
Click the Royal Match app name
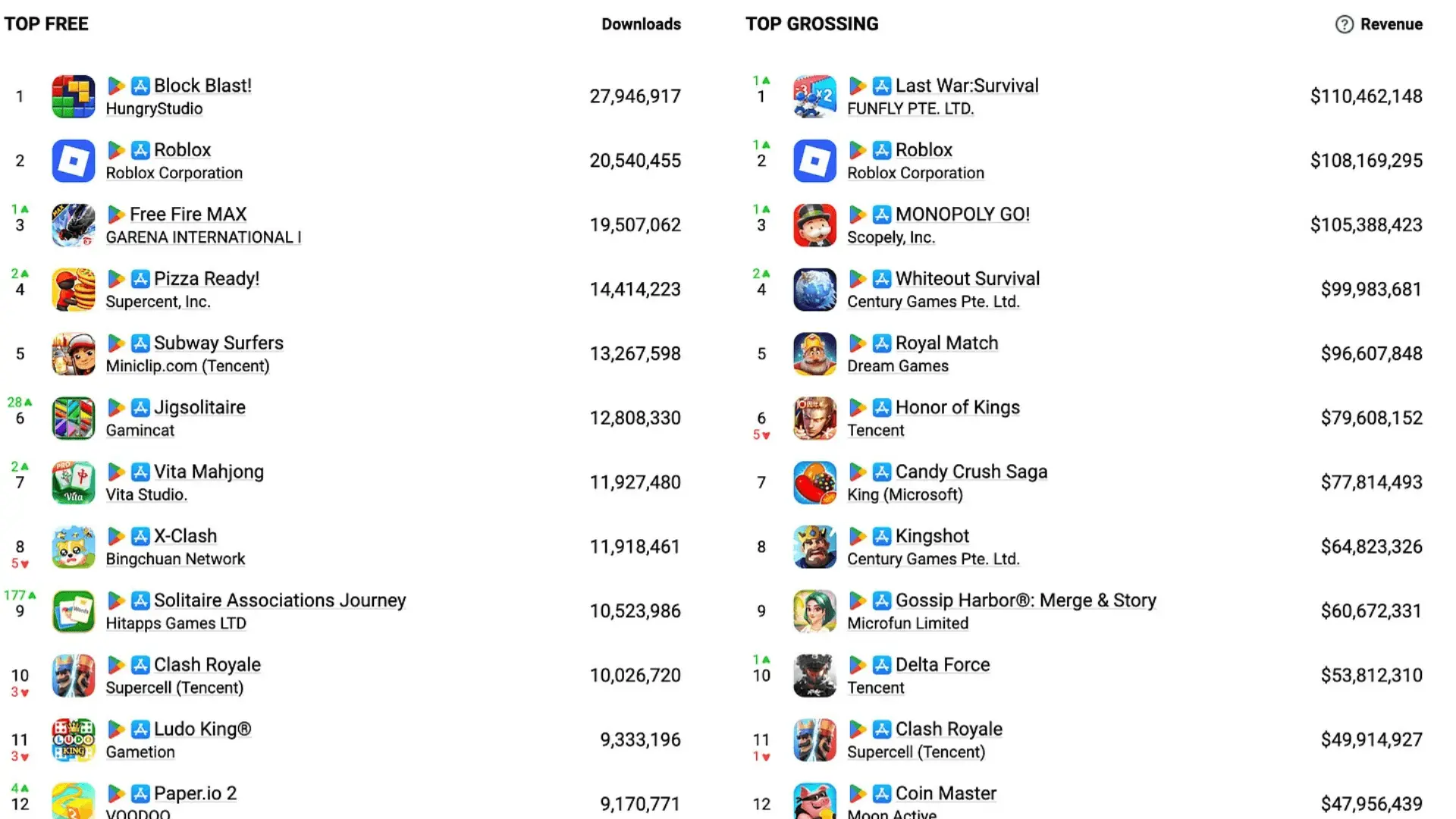[946, 343]
